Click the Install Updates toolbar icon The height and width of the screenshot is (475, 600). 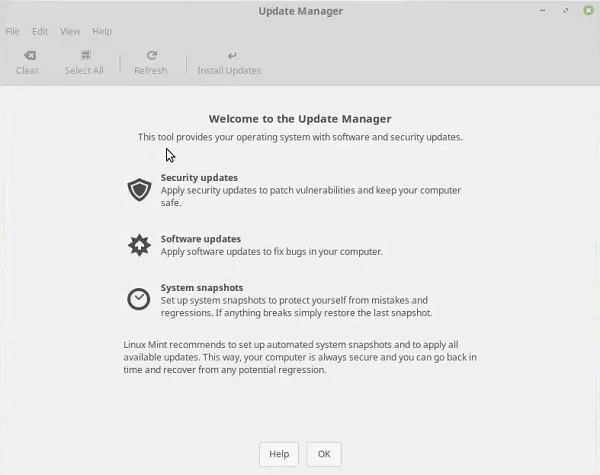[x=232, y=56]
